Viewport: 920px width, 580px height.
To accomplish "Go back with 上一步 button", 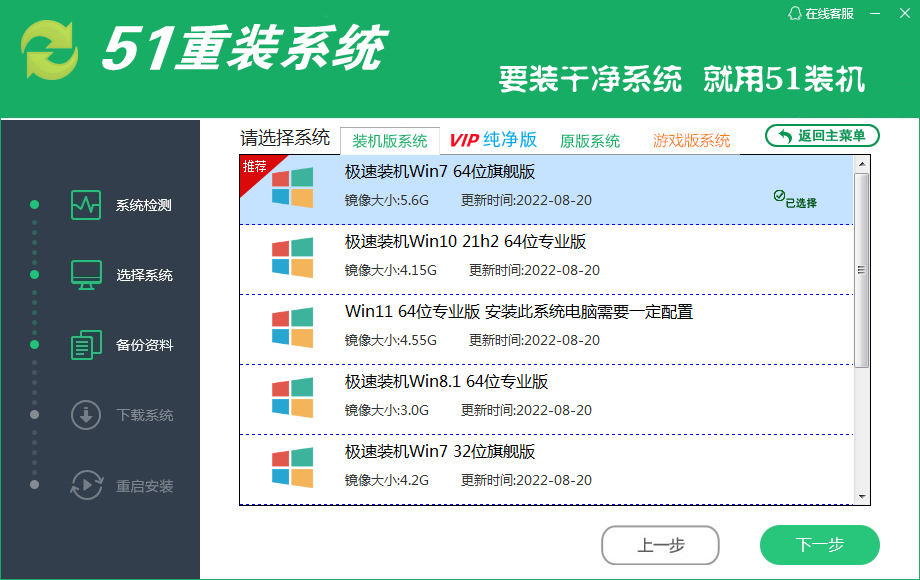I will 660,545.
